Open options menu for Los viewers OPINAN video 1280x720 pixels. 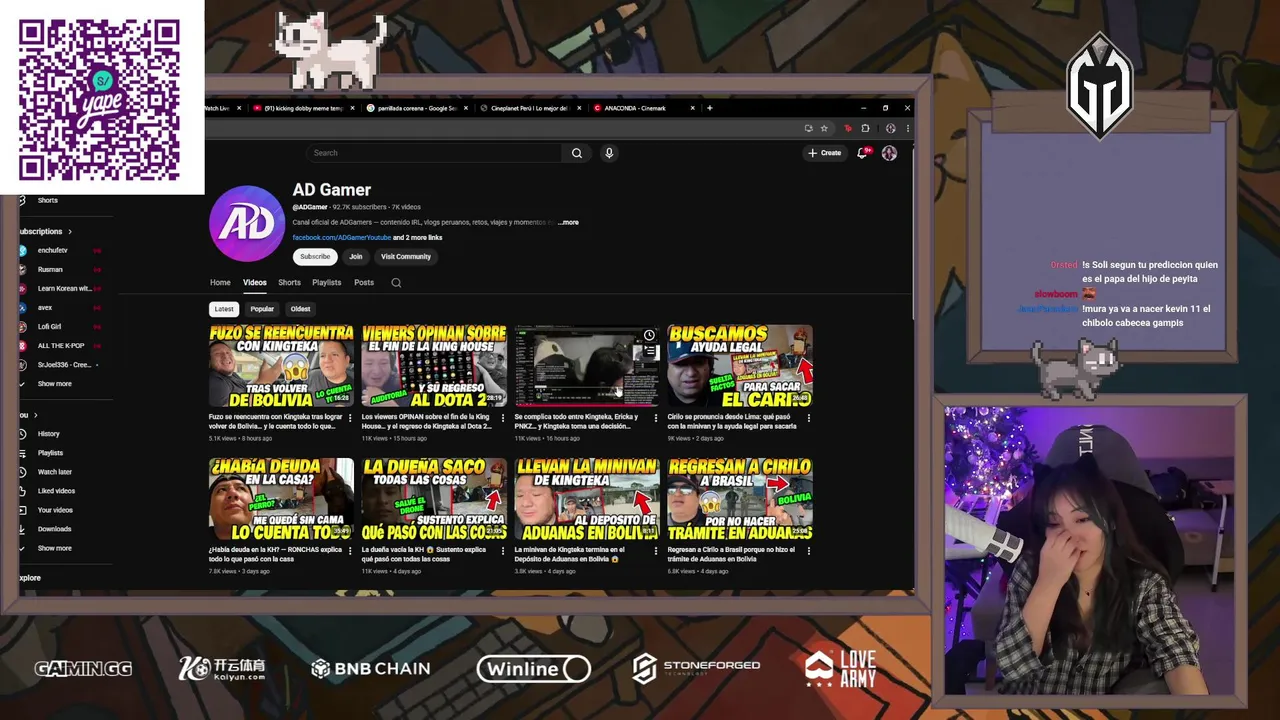[503, 418]
